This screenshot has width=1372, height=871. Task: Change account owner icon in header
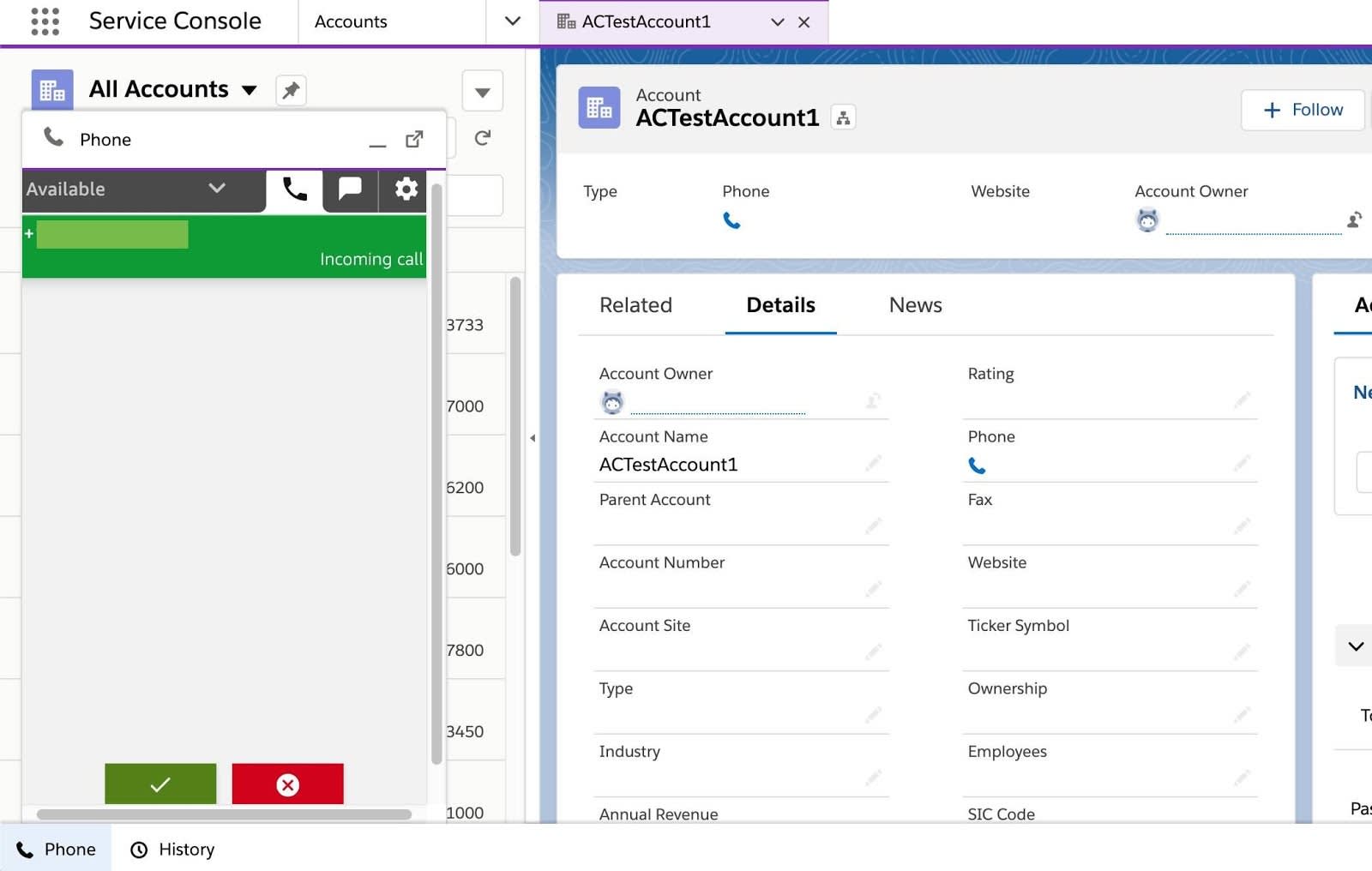tap(1354, 220)
